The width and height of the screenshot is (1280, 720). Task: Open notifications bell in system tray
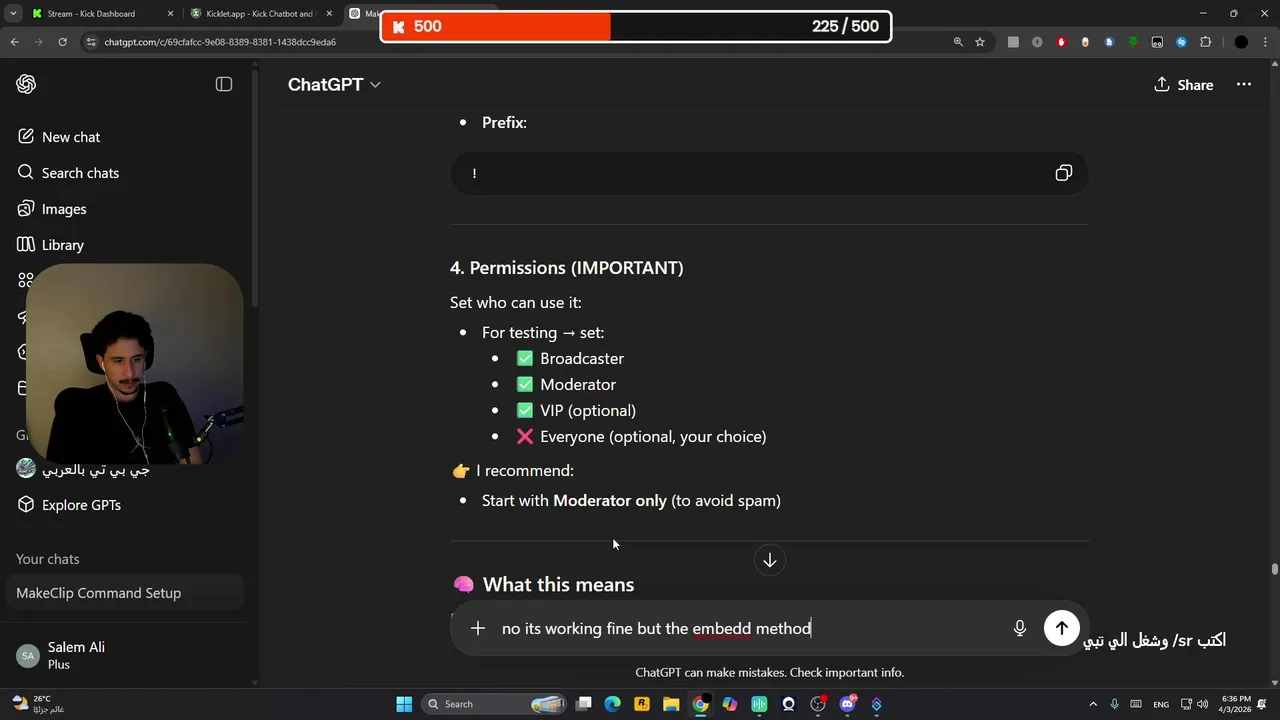1264,704
